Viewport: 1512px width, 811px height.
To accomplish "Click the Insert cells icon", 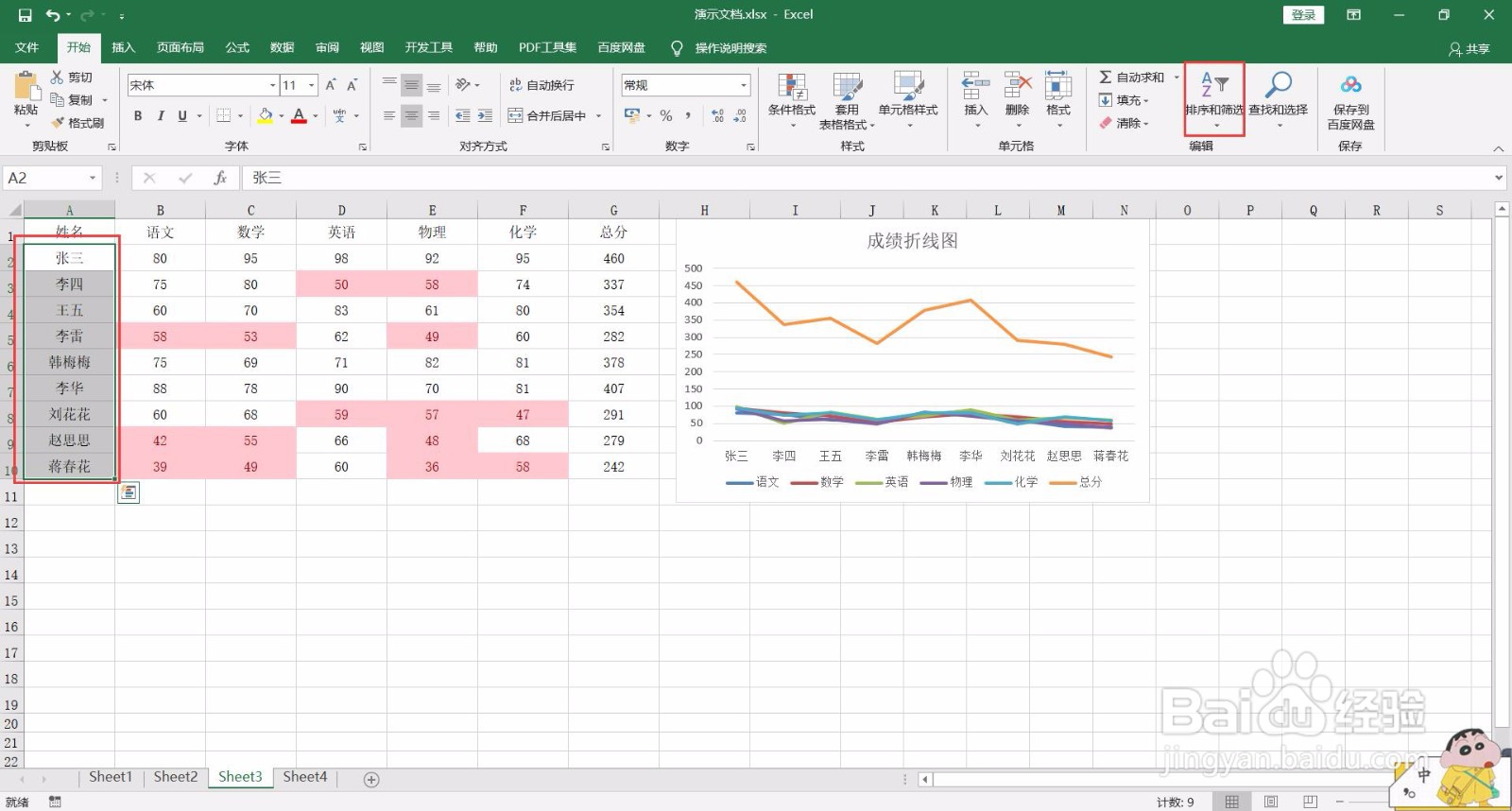I will 975,86.
